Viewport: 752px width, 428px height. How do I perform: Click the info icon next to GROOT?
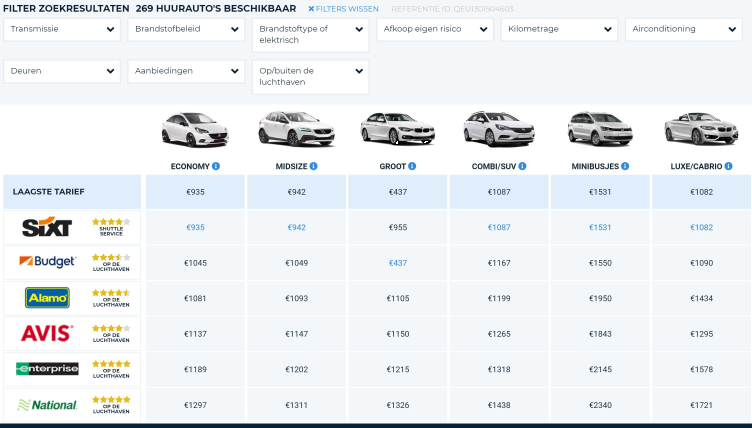point(411,166)
